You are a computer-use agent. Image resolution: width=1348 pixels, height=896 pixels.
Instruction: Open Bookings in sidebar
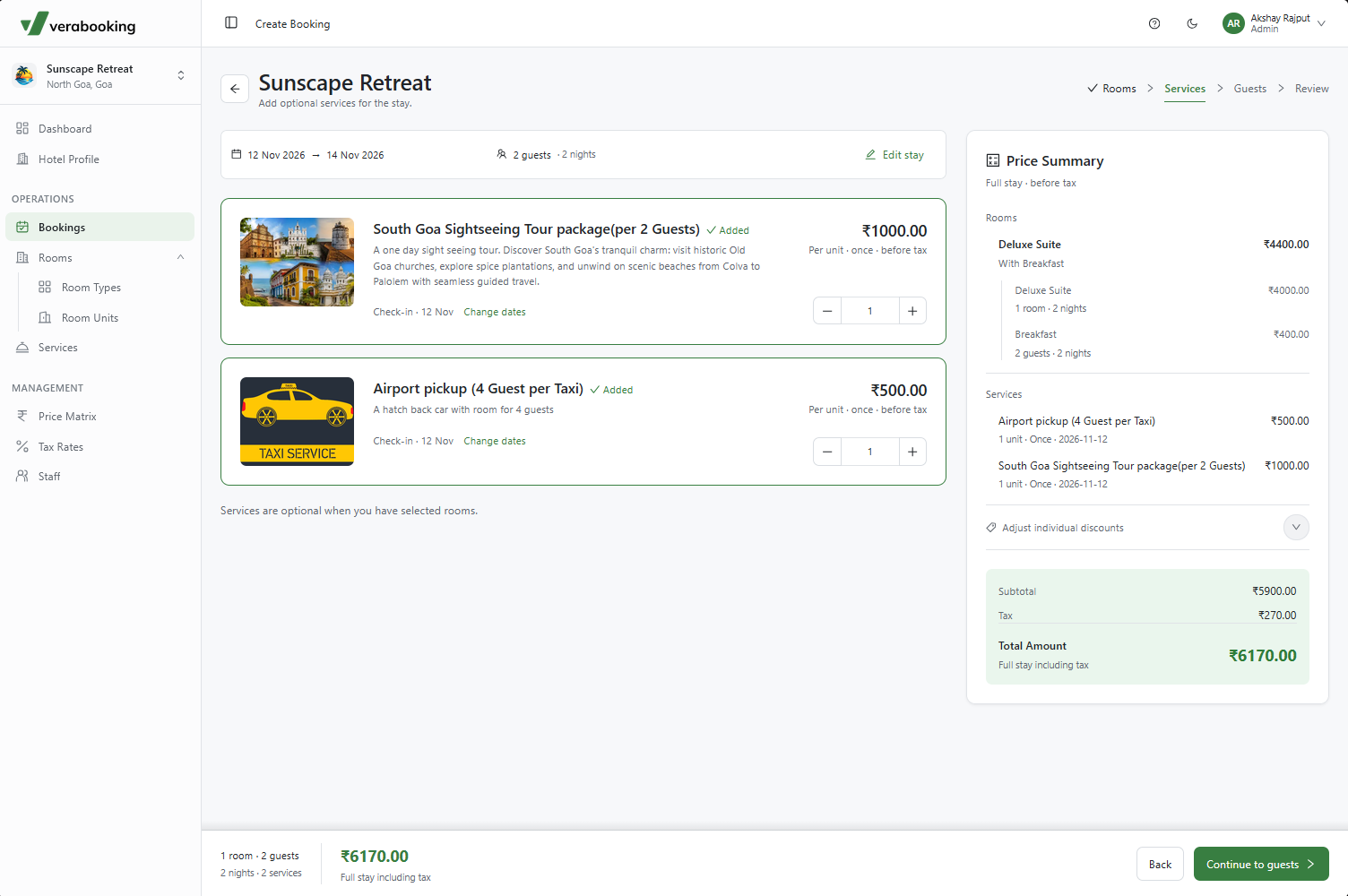100,228
